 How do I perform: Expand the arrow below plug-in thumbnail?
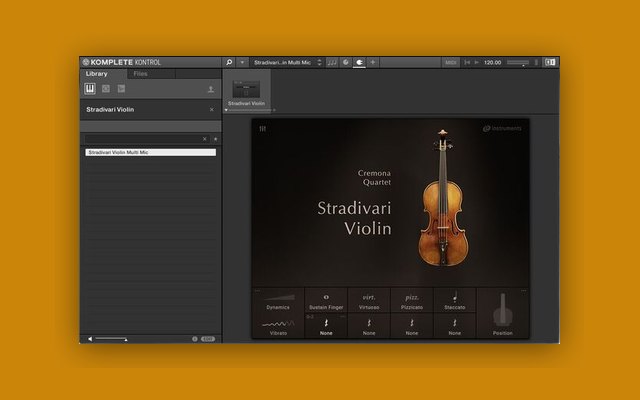point(226,110)
